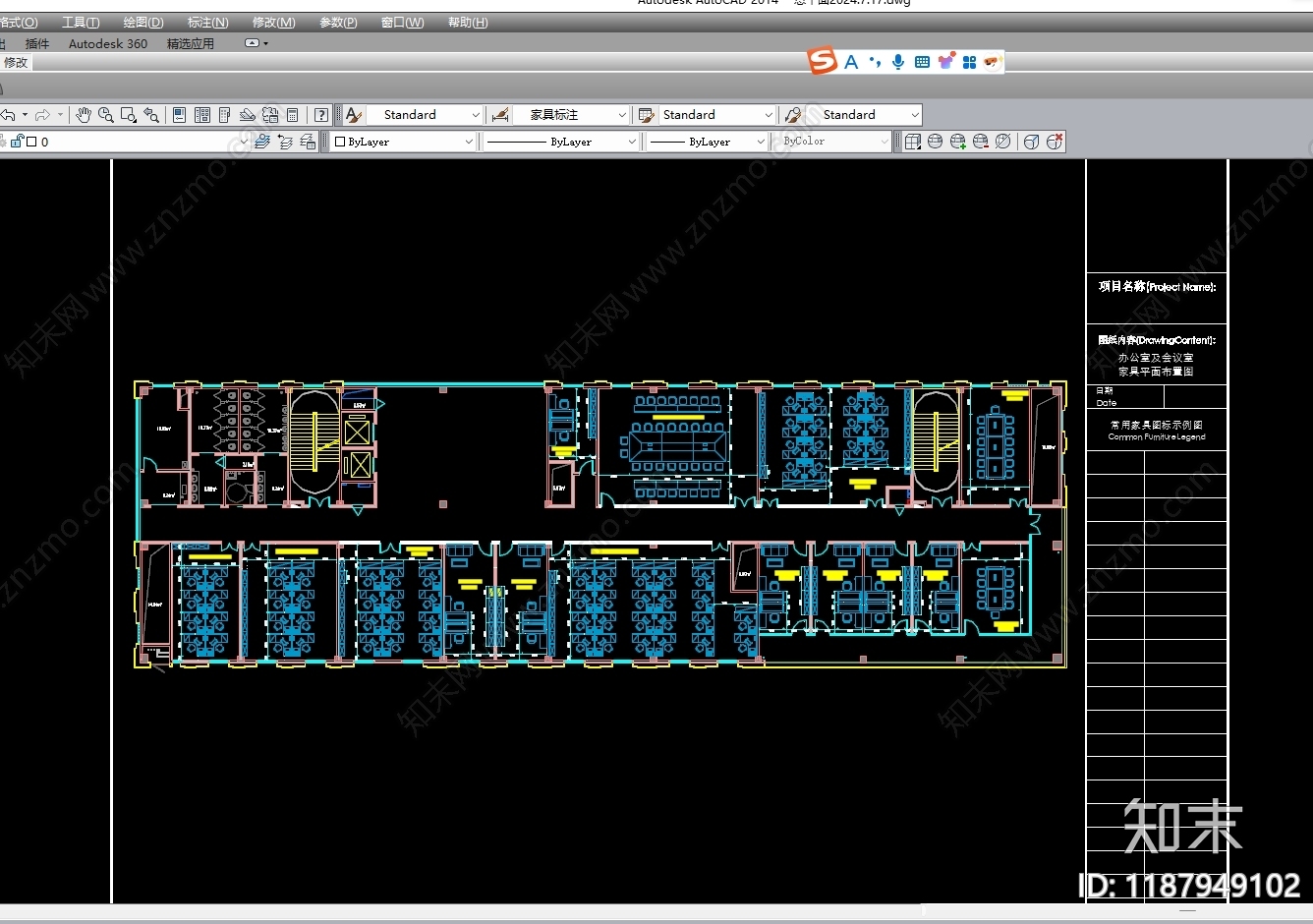Open the Table Style manager icon
This screenshot has width=1313, height=924.
[646, 115]
